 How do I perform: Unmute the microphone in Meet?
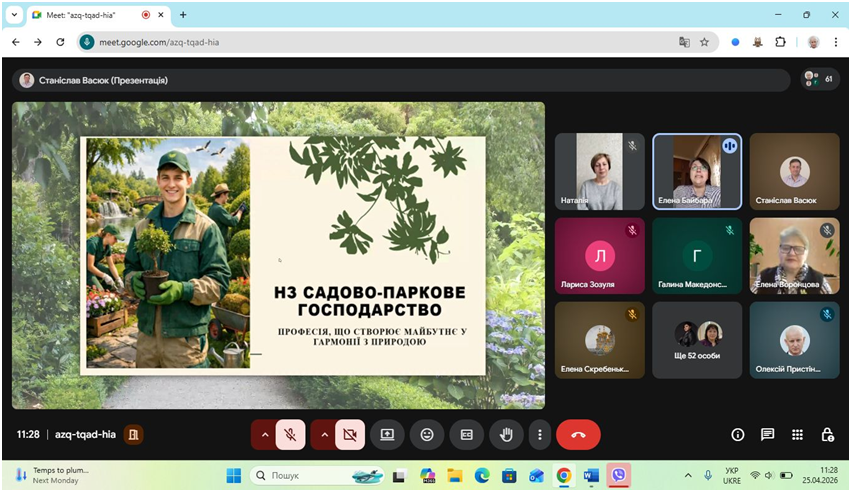pos(290,435)
